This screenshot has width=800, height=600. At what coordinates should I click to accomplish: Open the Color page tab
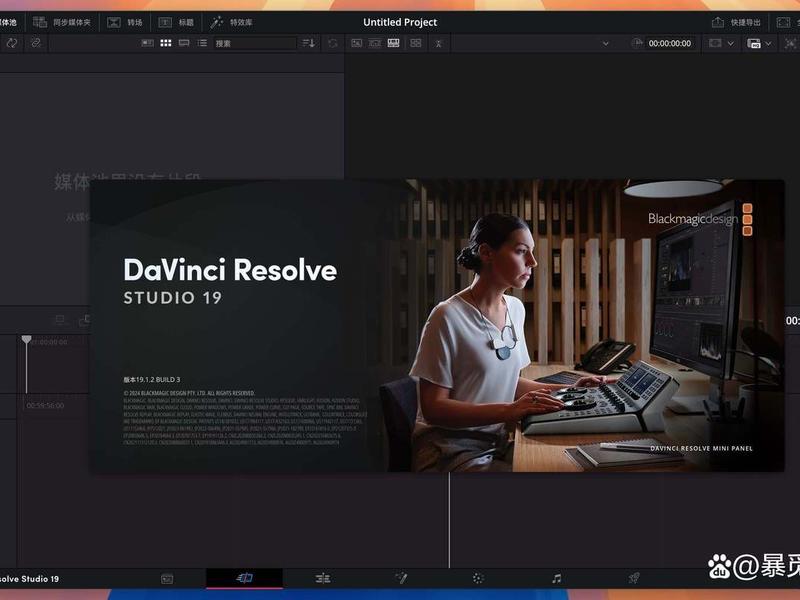[x=478, y=578]
